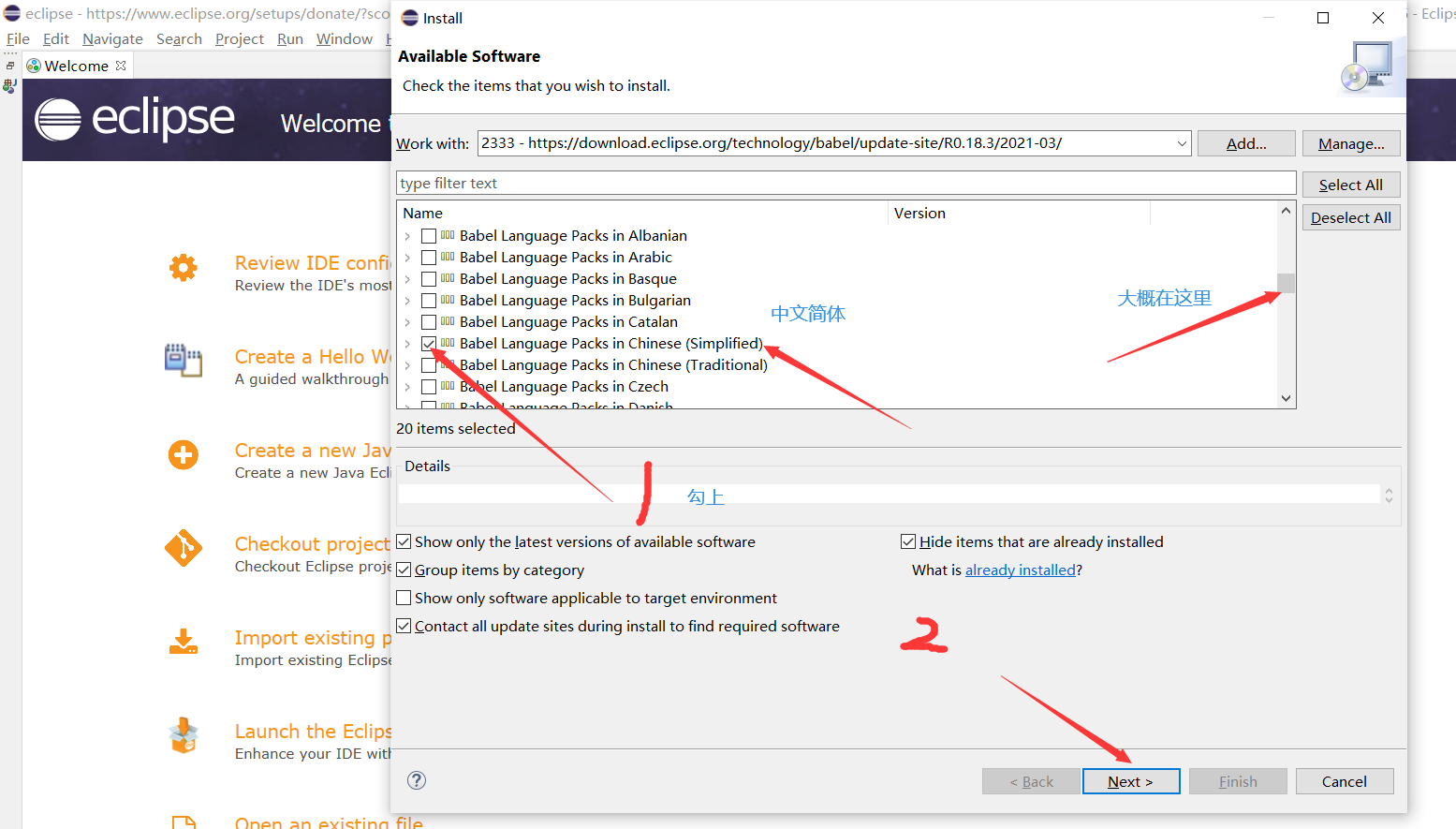
Task: Open the already installed link
Action: pos(1021,570)
